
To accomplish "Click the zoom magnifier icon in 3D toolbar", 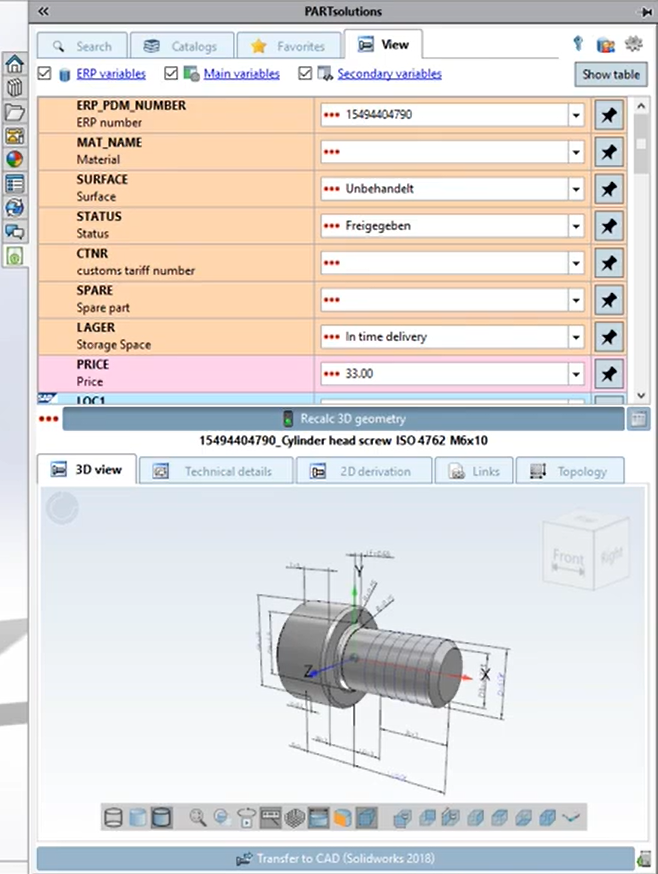I will tap(197, 818).
